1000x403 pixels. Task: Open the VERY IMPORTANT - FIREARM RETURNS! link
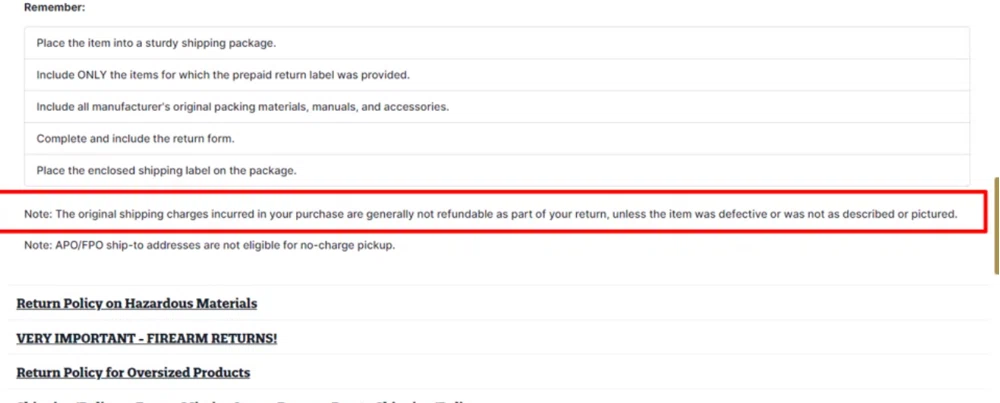click(147, 339)
